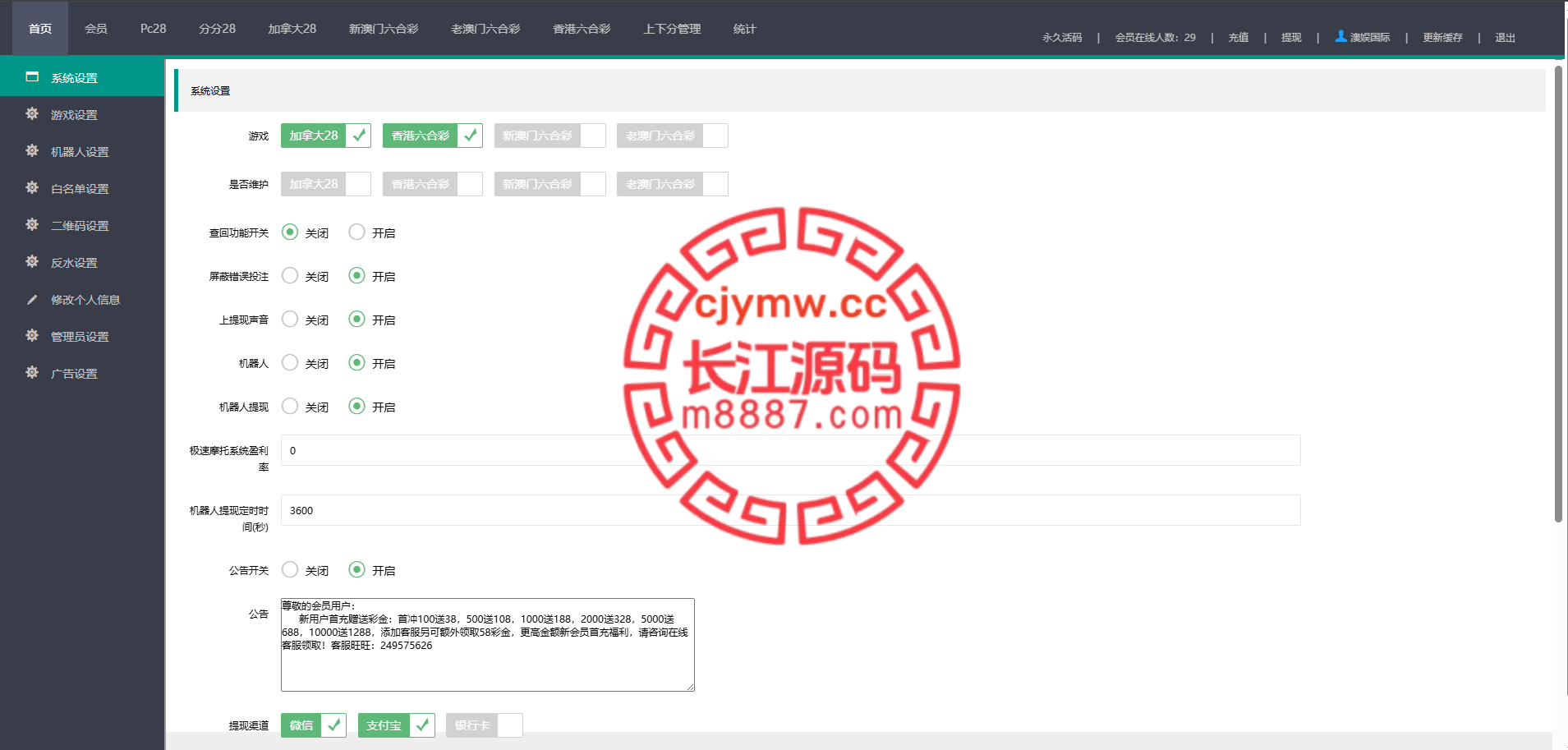Select 开启 for 查回功能开关
This screenshot has width=1568, height=750.
click(x=356, y=232)
